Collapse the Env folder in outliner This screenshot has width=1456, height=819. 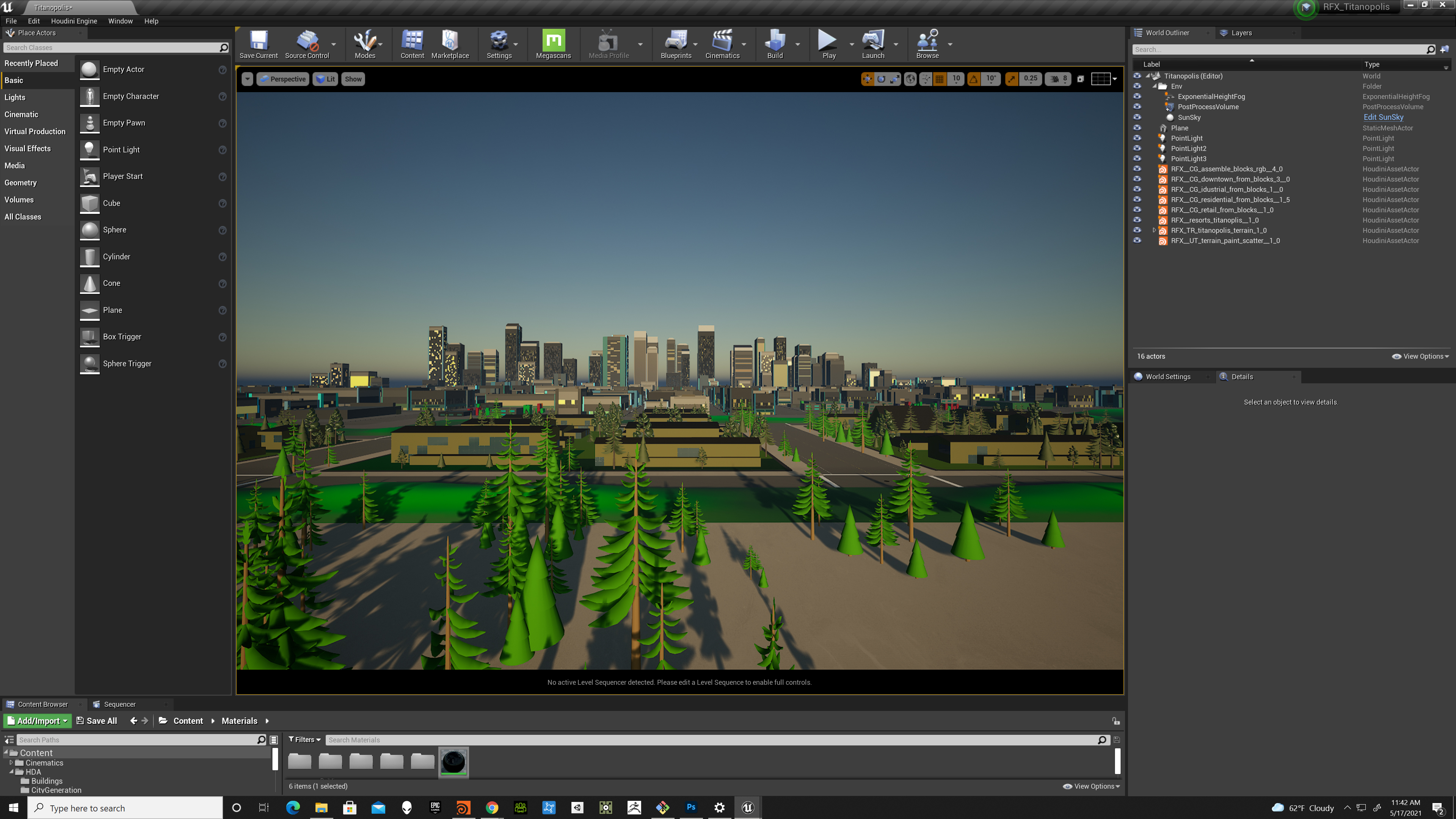(x=1154, y=86)
